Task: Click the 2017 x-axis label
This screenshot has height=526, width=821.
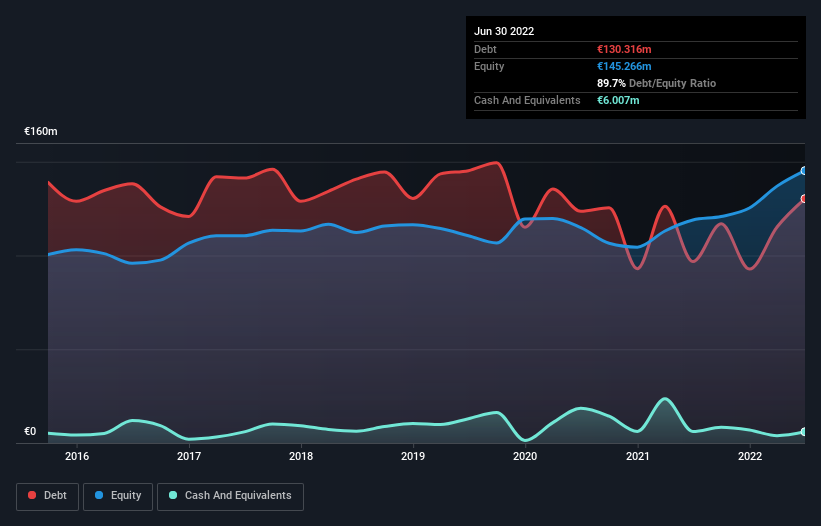Action: coord(189,456)
